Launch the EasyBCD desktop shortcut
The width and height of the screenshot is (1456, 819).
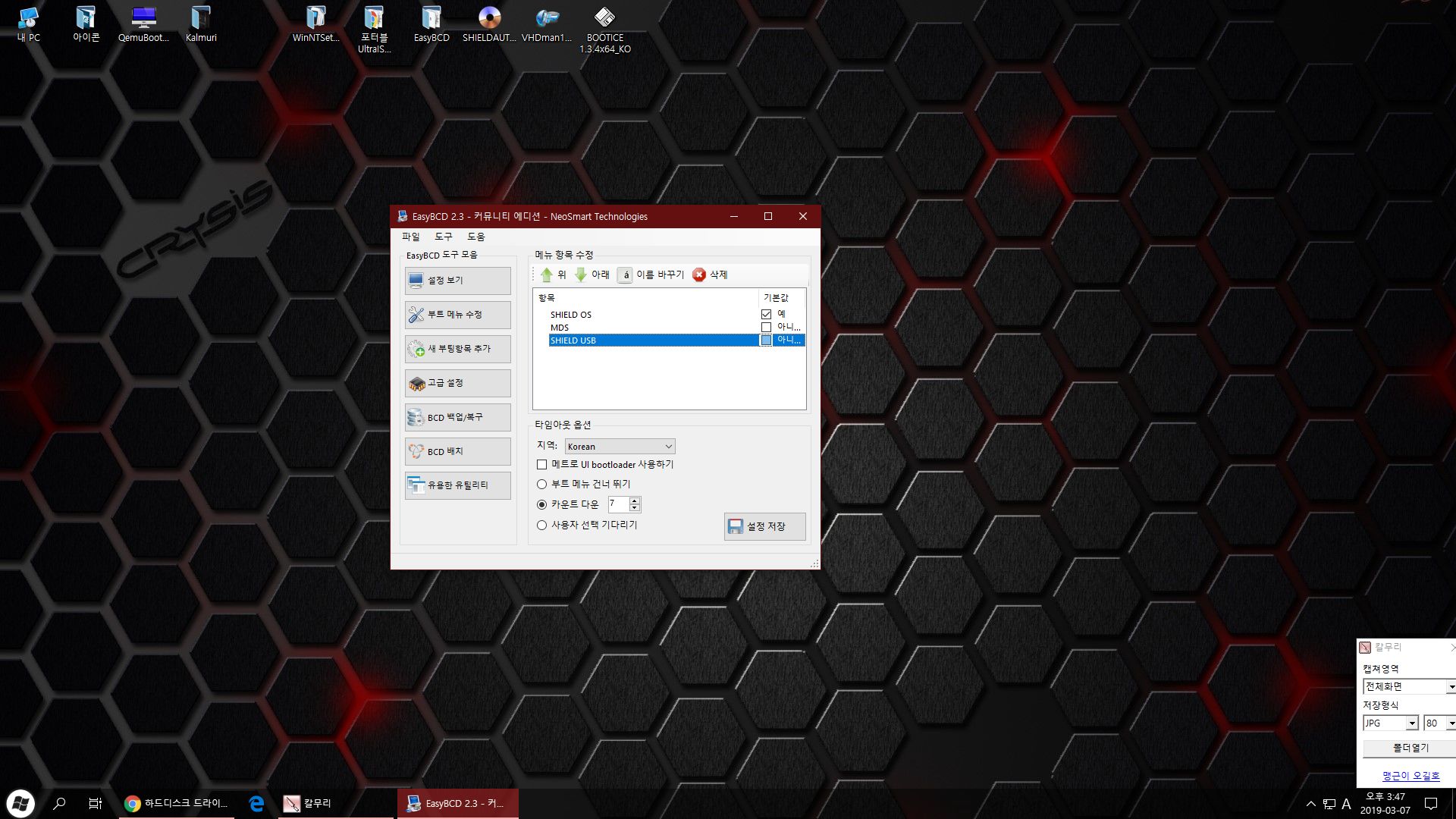click(x=431, y=24)
